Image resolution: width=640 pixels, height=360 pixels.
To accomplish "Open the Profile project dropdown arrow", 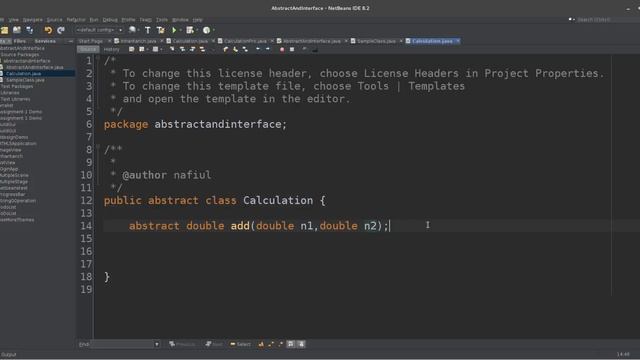I will coord(213,30).
